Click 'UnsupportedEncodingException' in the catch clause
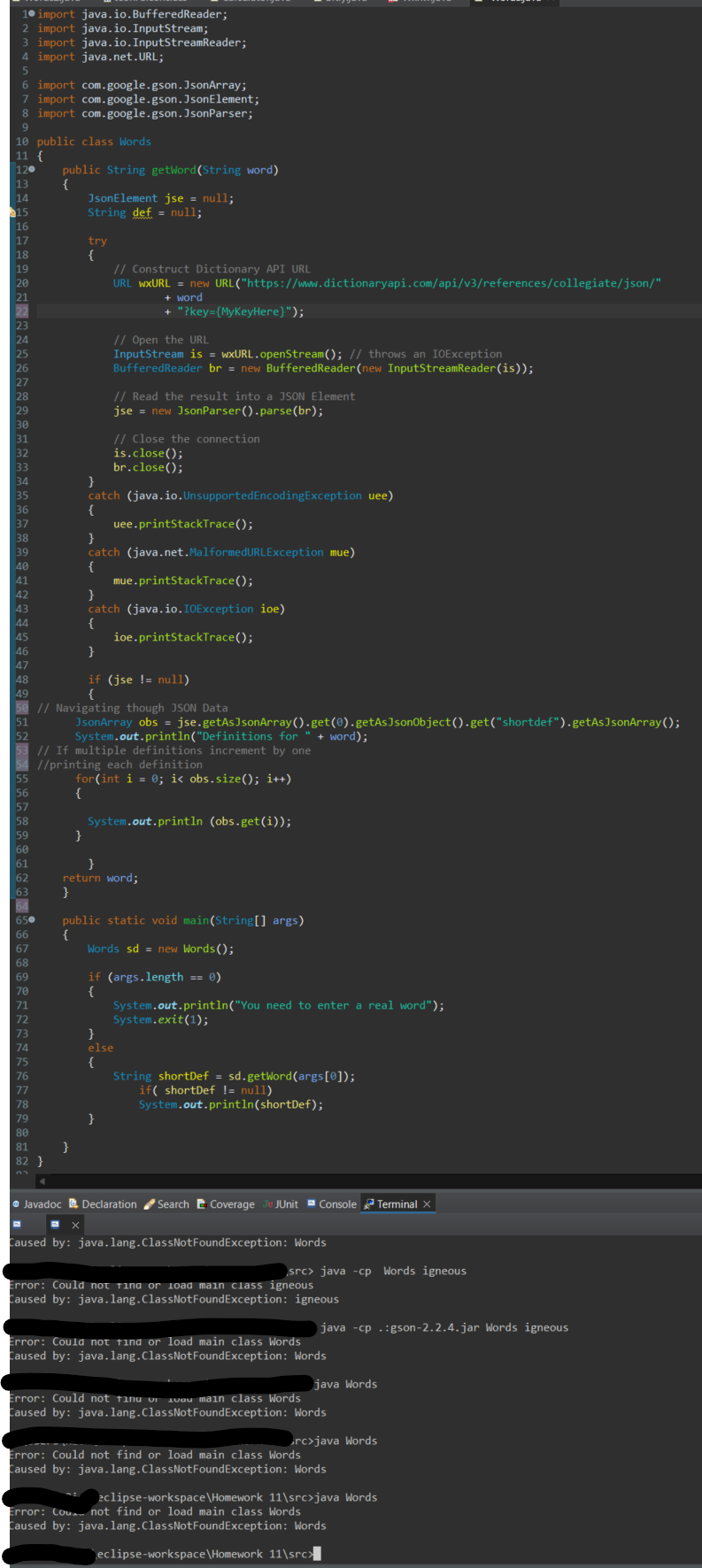 point(272,496)
